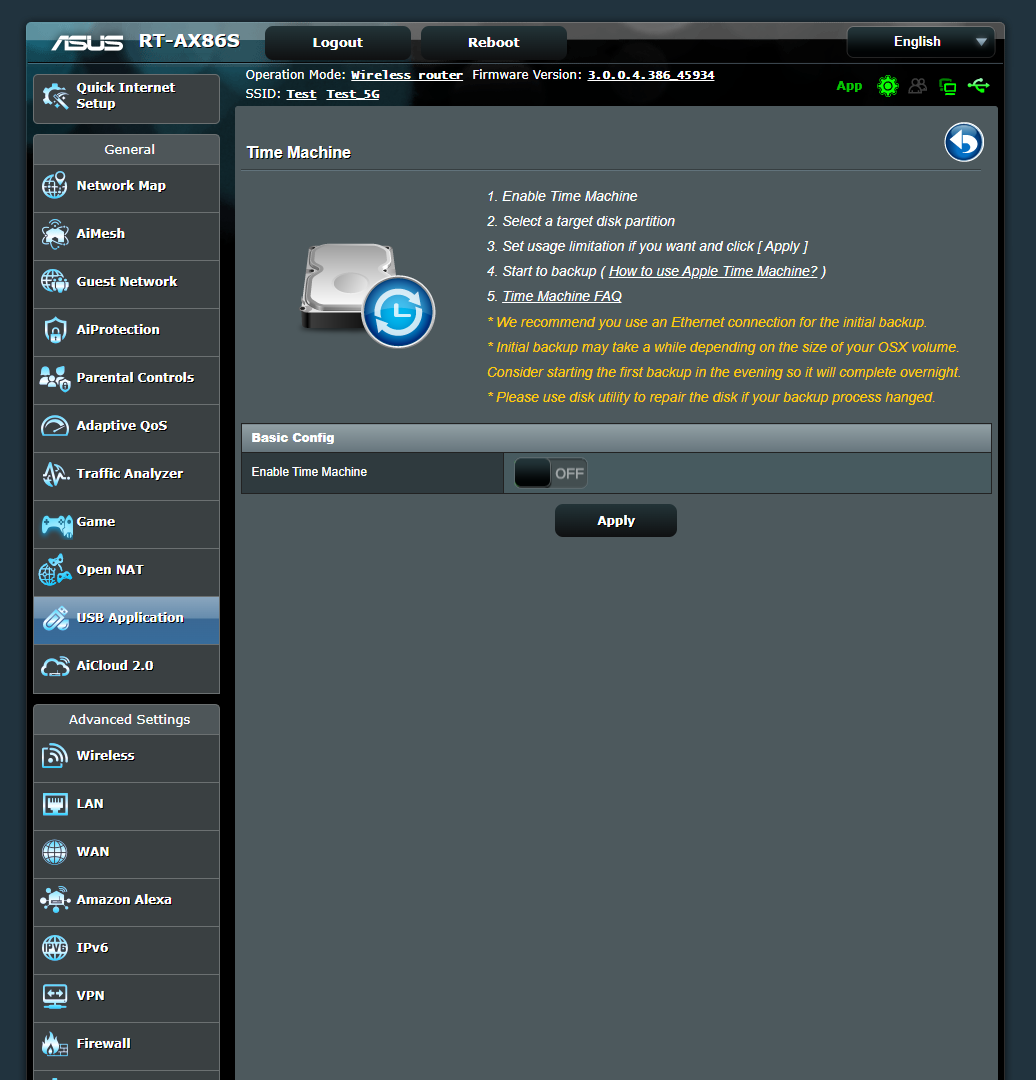
Task: Click the Wireless signal icon
Action: [x=54, y=756]
